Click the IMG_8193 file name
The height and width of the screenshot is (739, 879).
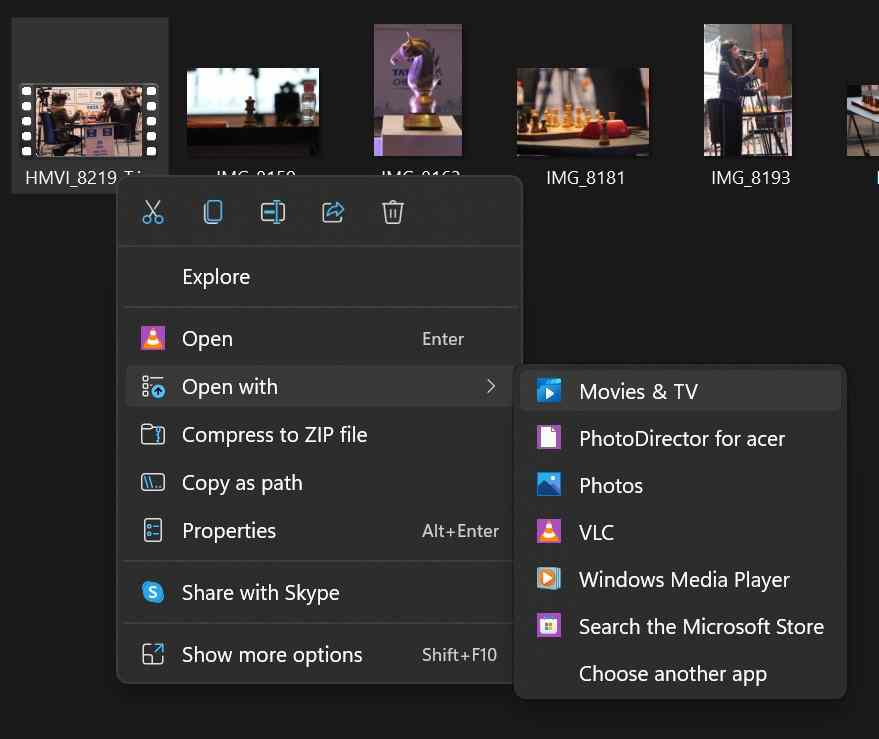point(751,178)
